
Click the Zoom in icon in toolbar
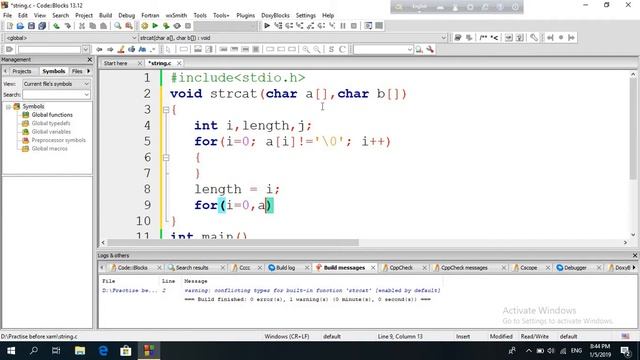pos(306,49)
